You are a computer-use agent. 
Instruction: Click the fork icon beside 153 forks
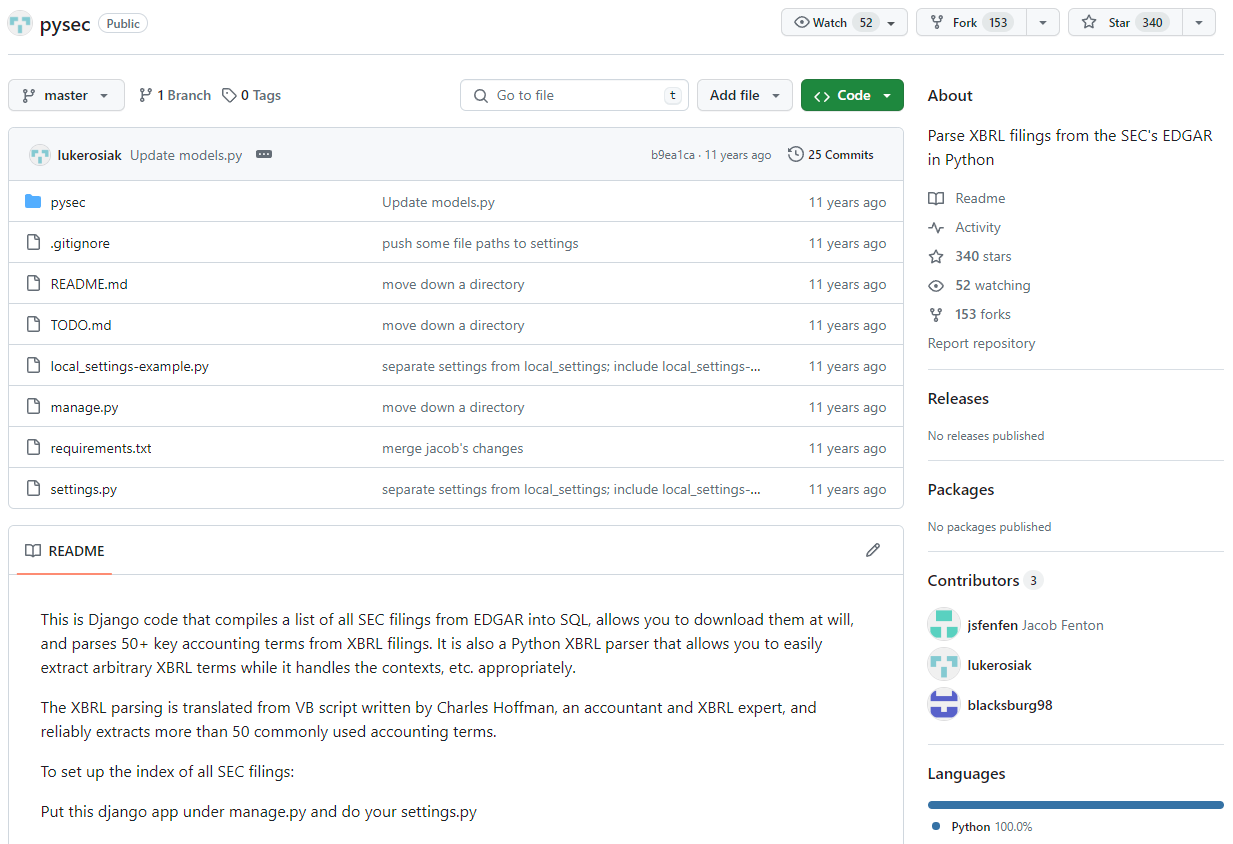pyautogui.click(x=936, y=314)
